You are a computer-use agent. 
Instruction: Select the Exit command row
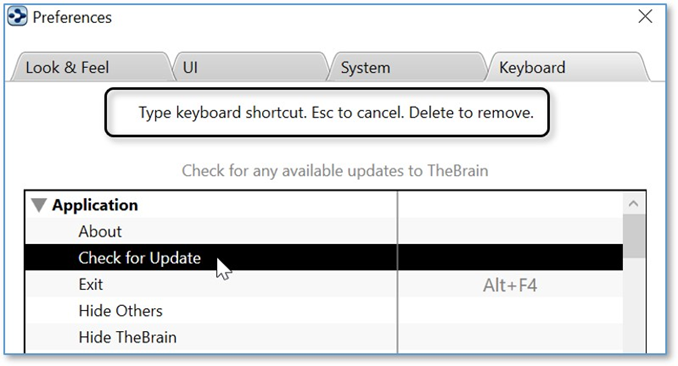click(211, 284)
